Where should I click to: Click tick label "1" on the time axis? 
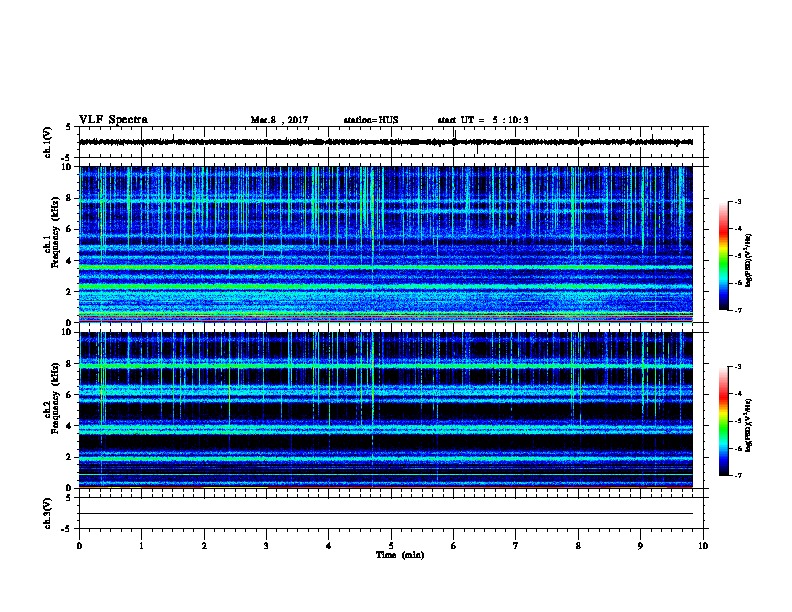(x=141, y=545)
